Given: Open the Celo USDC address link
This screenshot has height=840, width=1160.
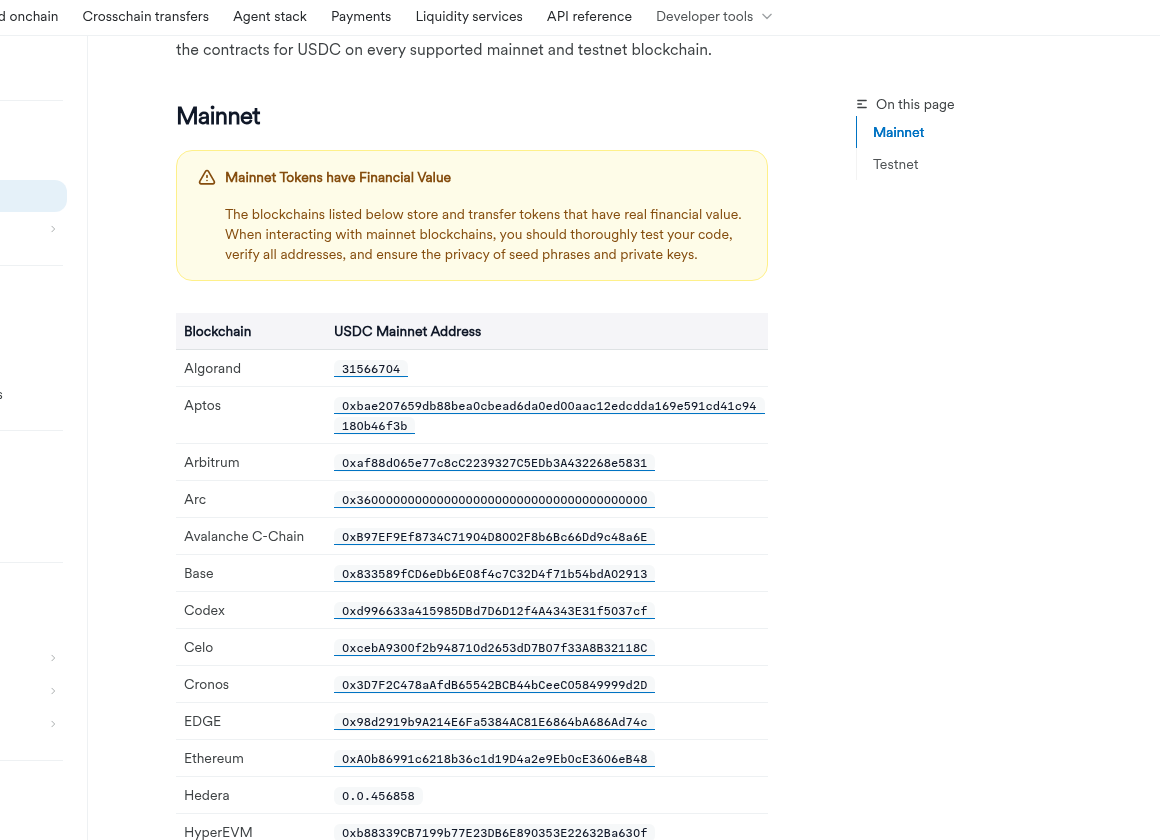Looking at the screenshot, I should pos(494,648).
